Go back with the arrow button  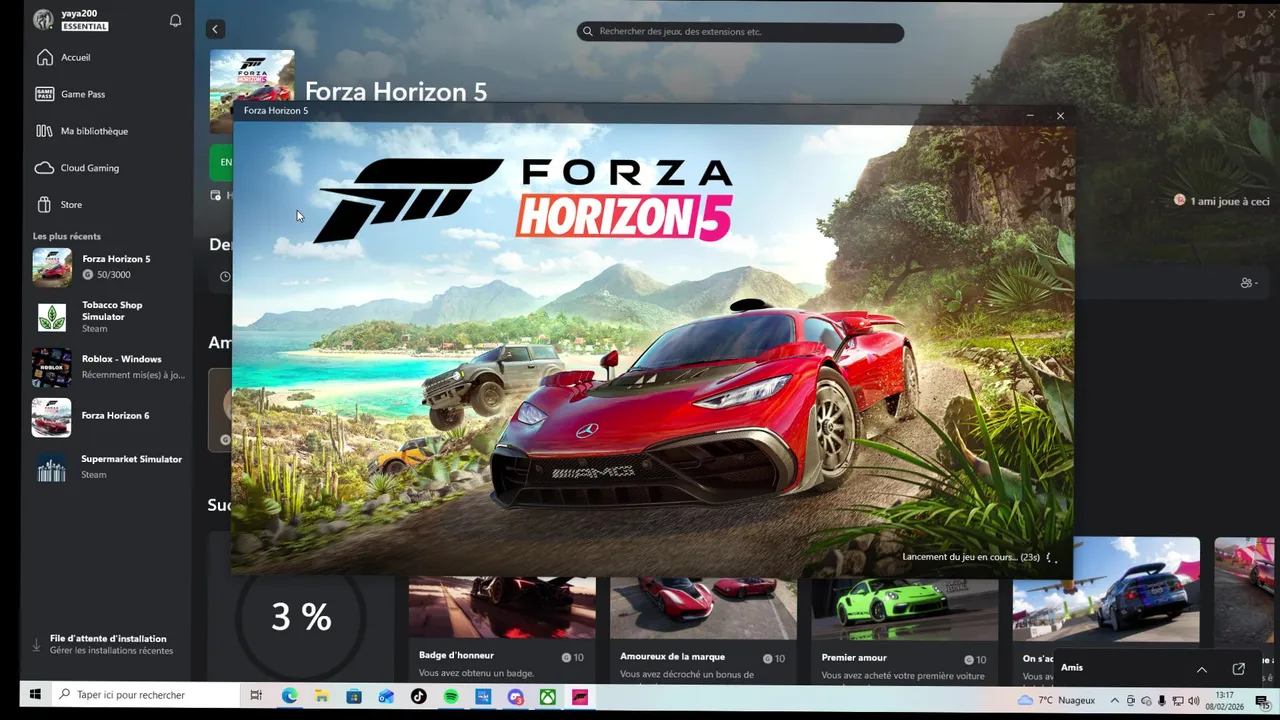[x=215, y=30]
